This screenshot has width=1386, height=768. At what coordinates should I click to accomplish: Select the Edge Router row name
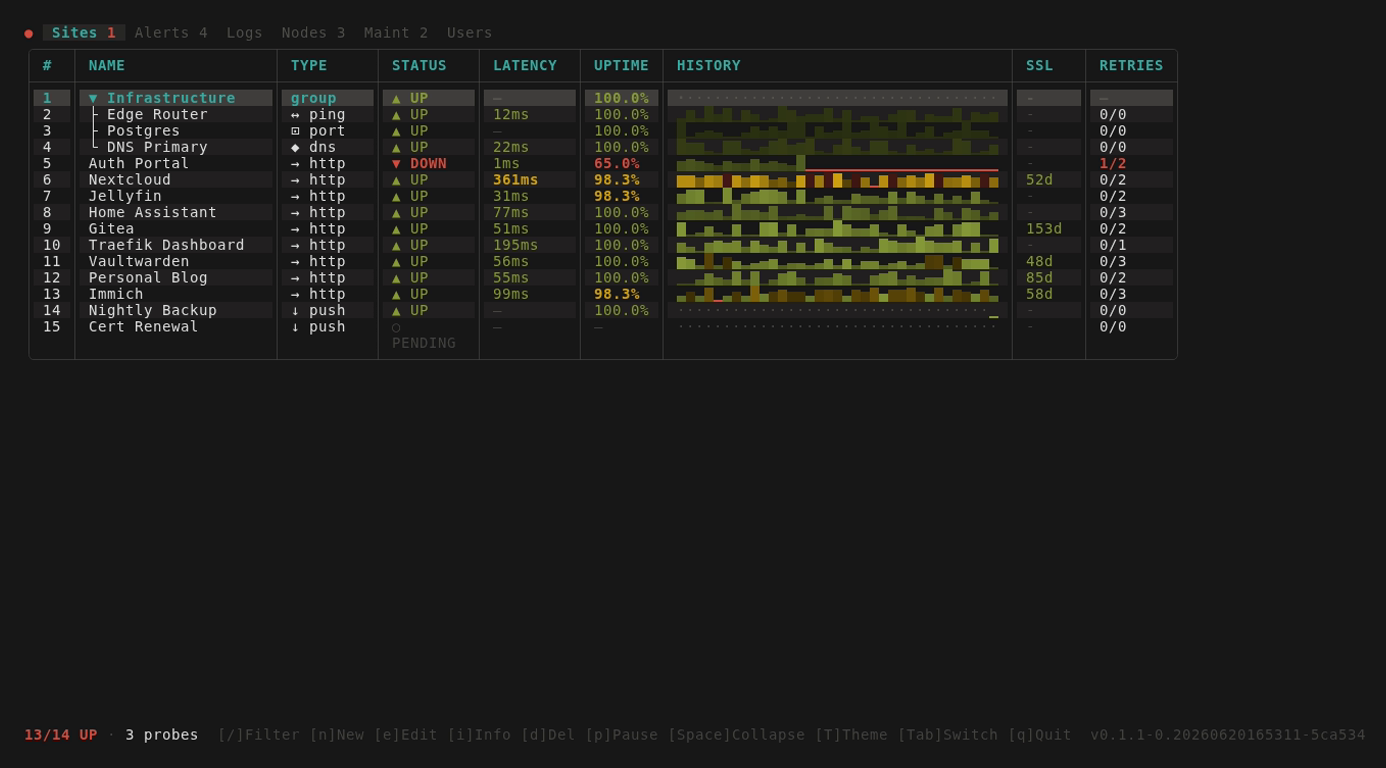click(157, 114)
